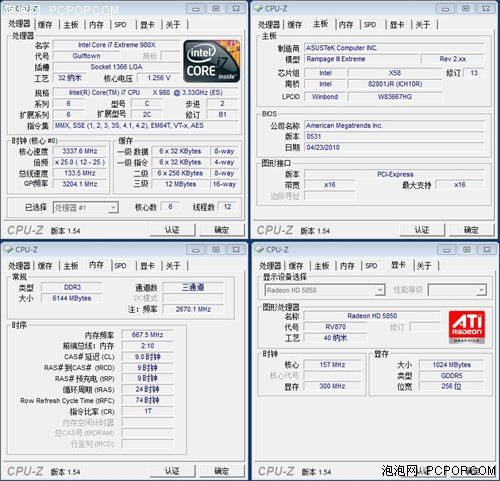
Task: Click 认证 button in memory window
Action: point(172,471)
